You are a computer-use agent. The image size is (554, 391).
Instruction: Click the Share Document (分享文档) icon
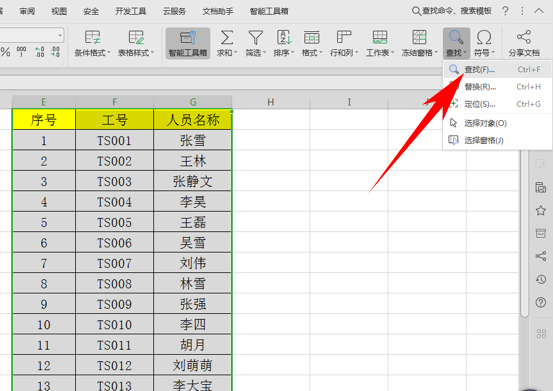pos(524,37)
